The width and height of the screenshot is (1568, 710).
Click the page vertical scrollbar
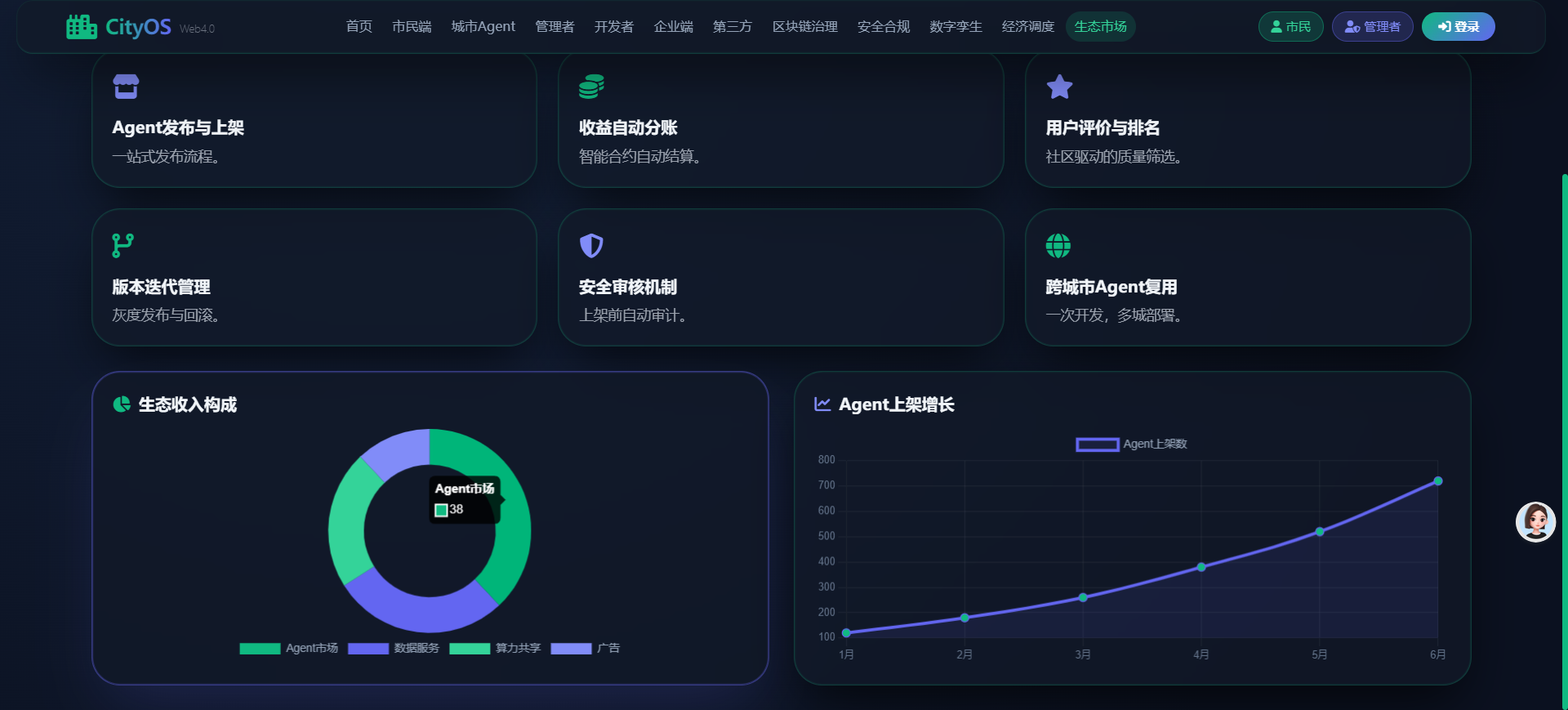point(1564,441)
